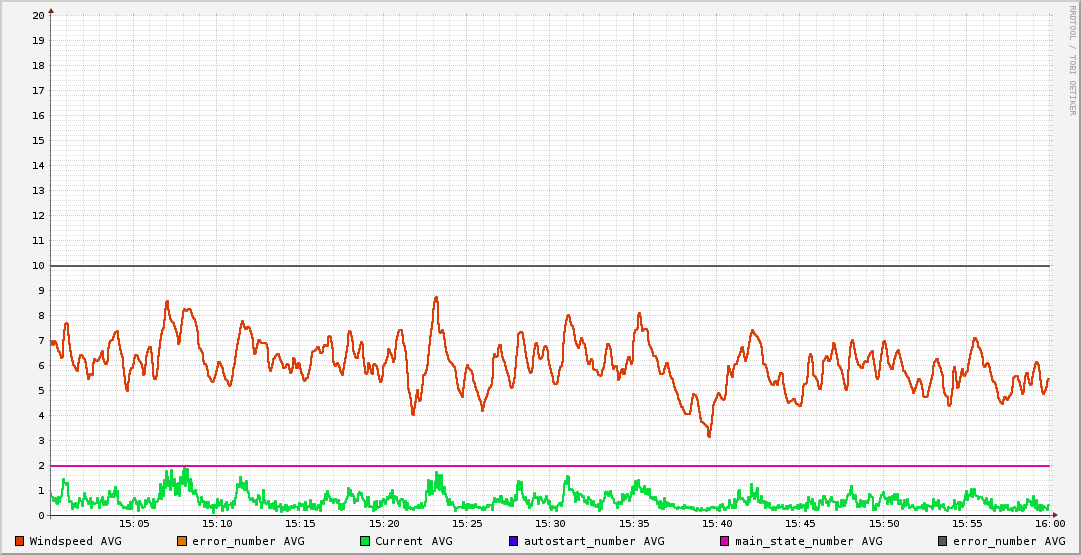Select the Windspeed AVG legend label
This screenshot has width=1081, height=555.
tap(76, 541)
